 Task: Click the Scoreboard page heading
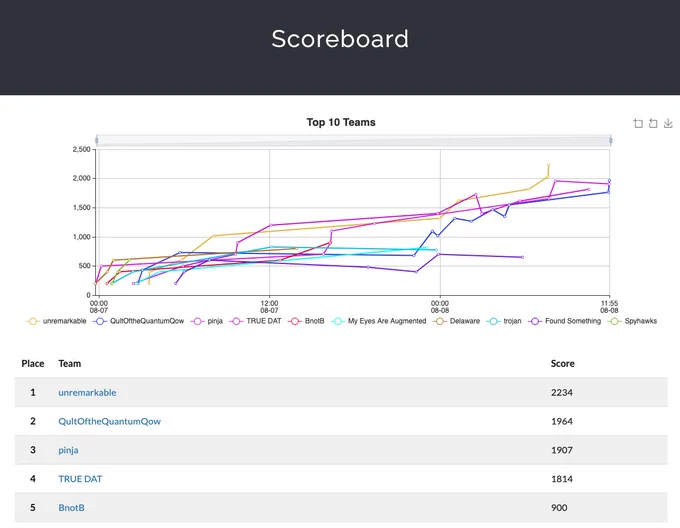pos(340,39)
